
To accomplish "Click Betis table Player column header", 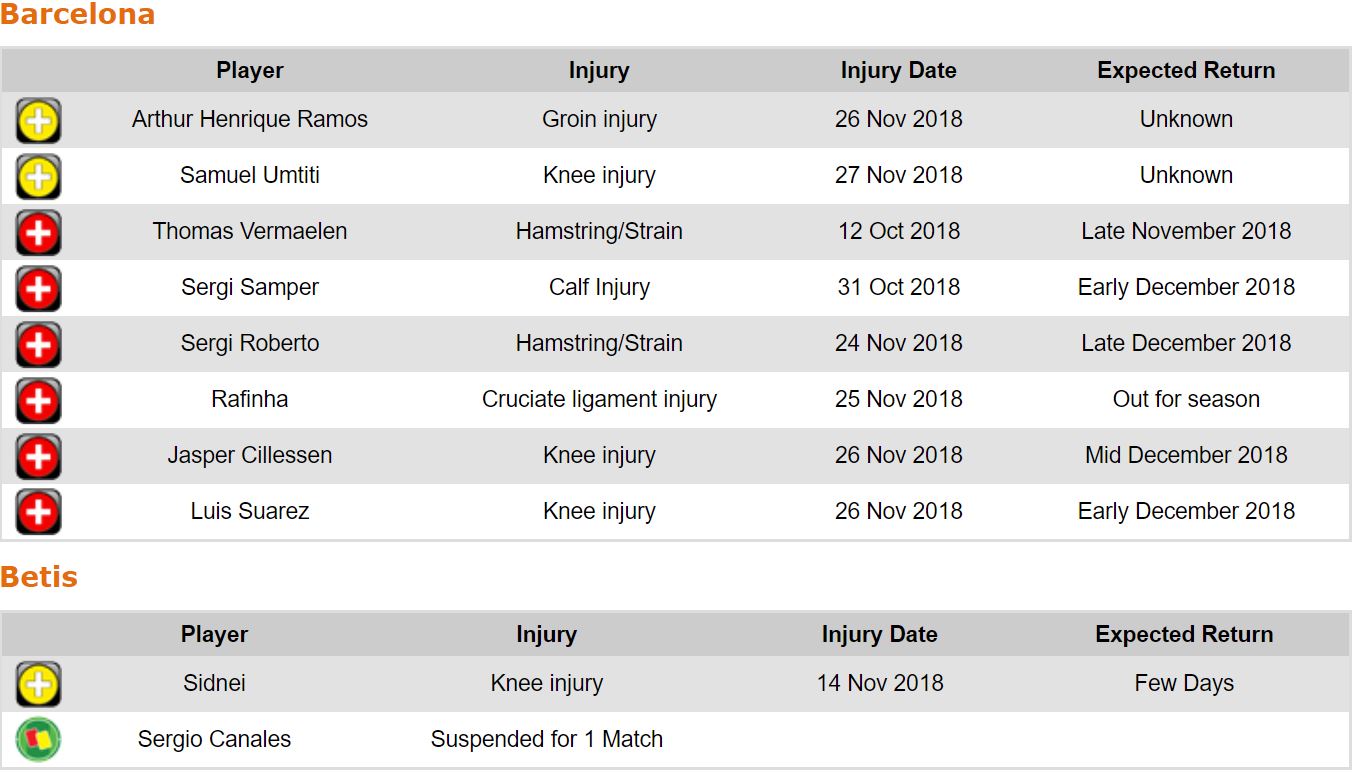I will (214, 634).
